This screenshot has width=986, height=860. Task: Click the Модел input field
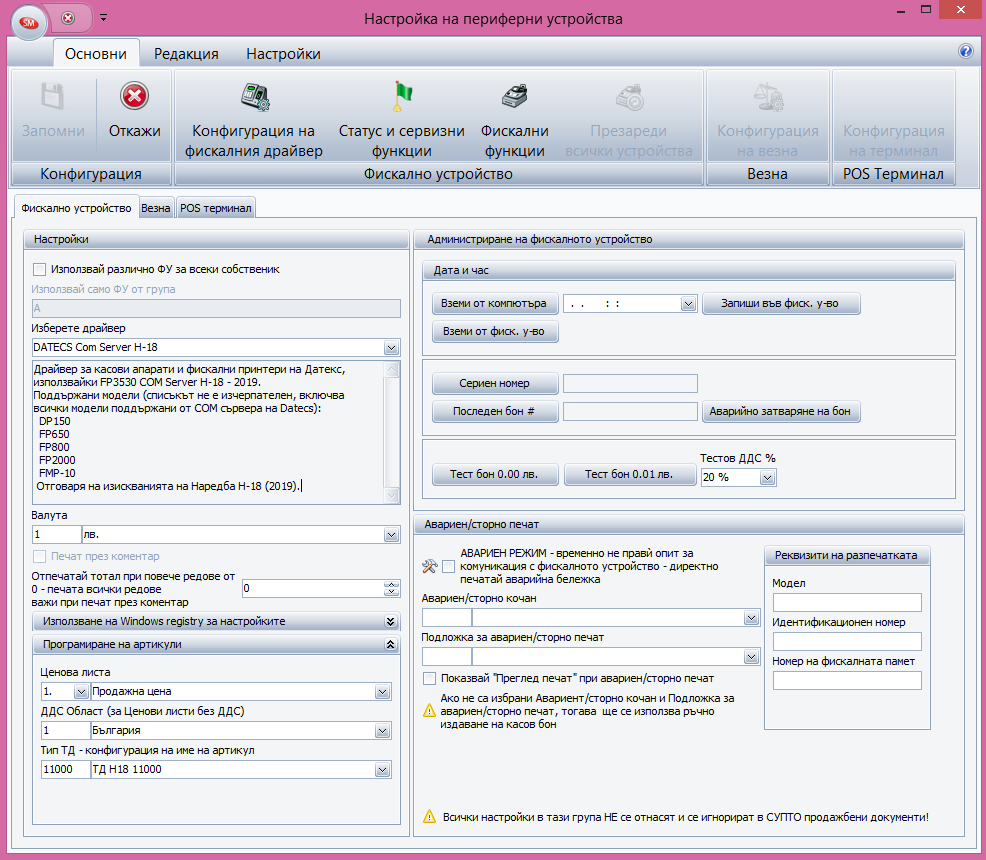click(x=847, y=602)
